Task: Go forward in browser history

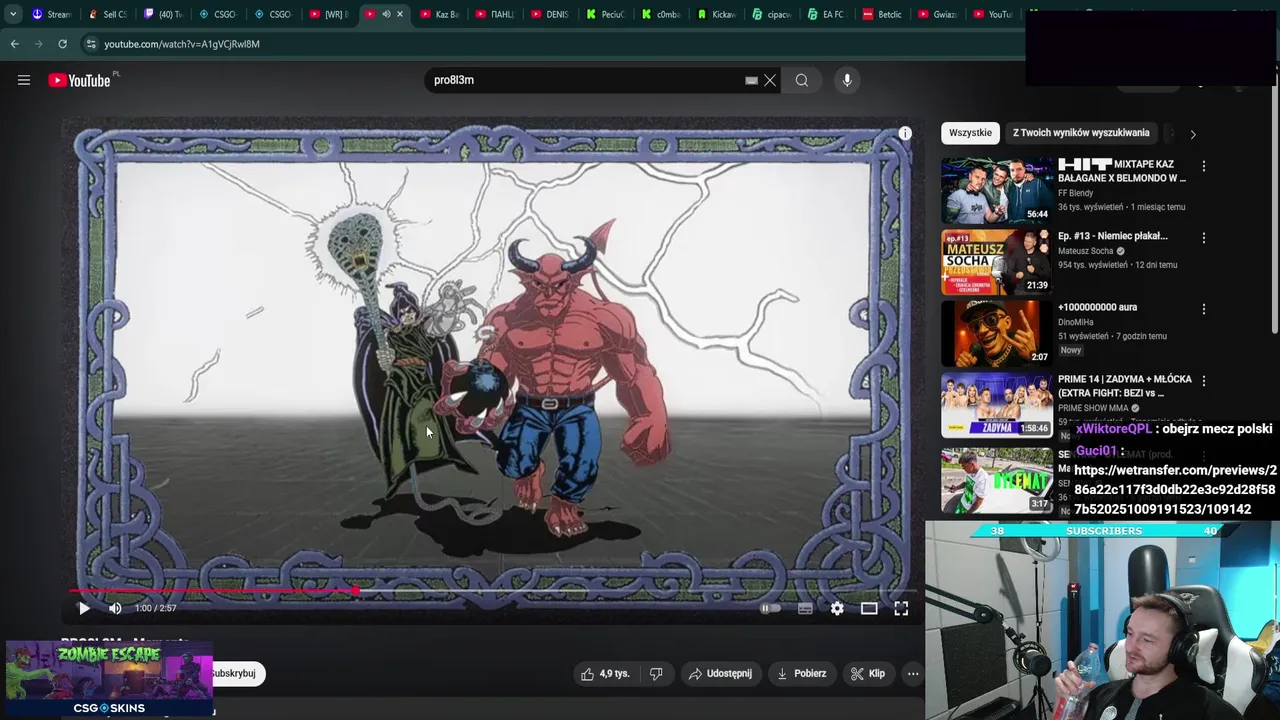Action: point(39,44)
